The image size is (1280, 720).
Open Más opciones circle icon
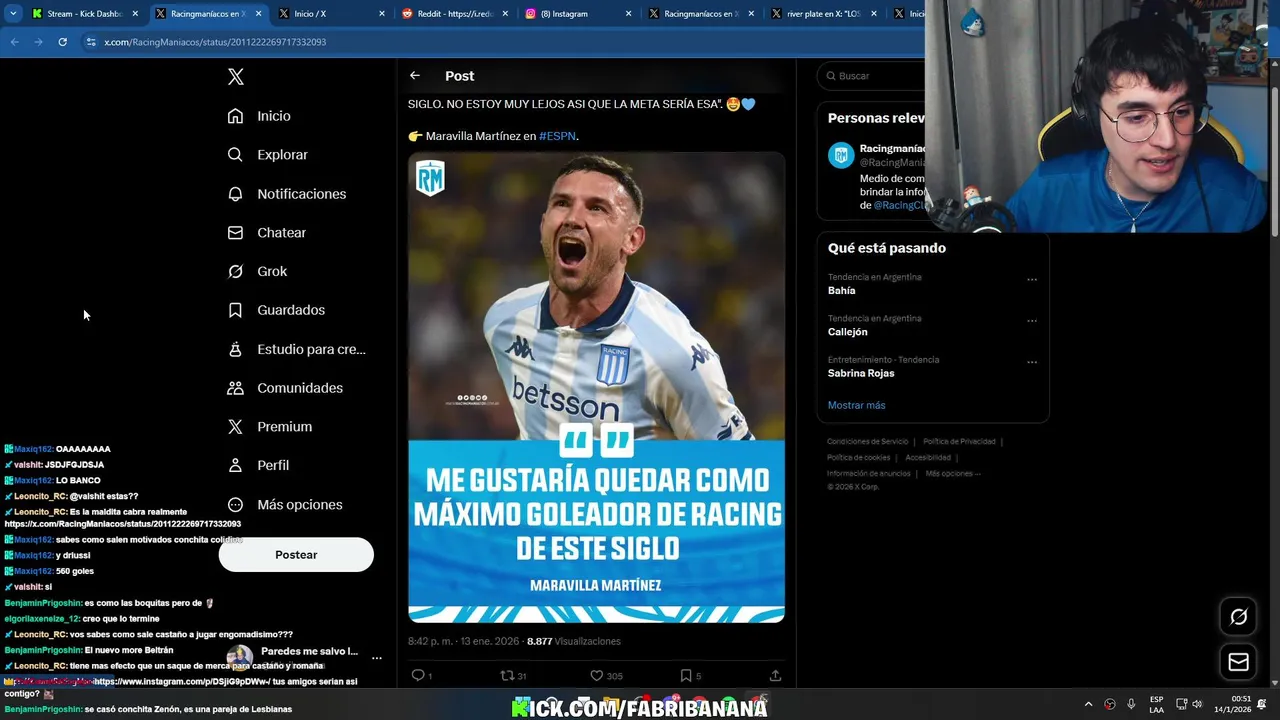[235, 505]
